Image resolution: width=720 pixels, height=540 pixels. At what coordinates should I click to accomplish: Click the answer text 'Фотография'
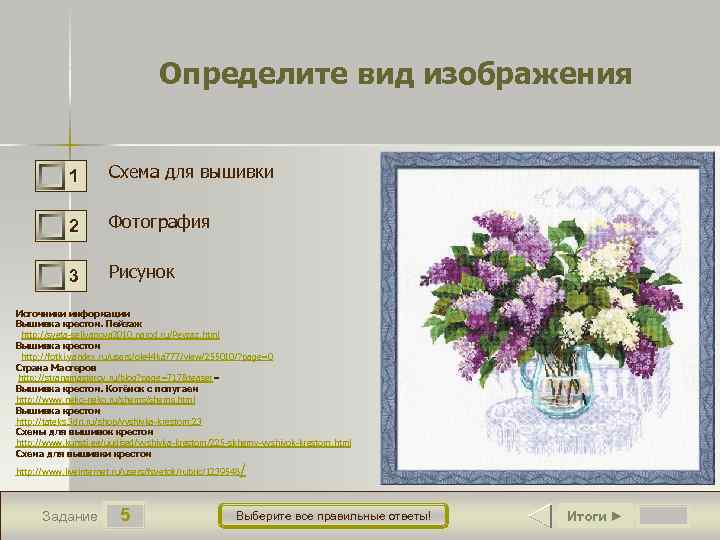tap(159, 222)
